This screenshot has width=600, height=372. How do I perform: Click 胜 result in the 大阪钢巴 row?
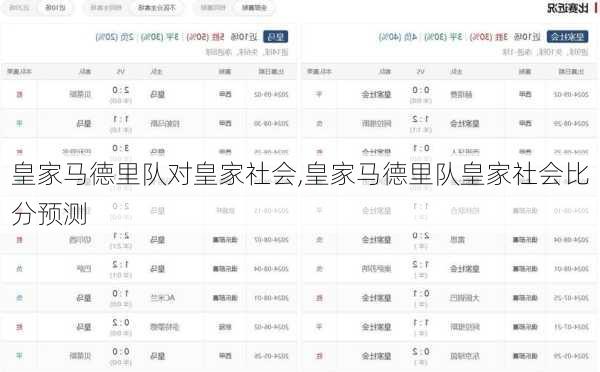(320, 298)
